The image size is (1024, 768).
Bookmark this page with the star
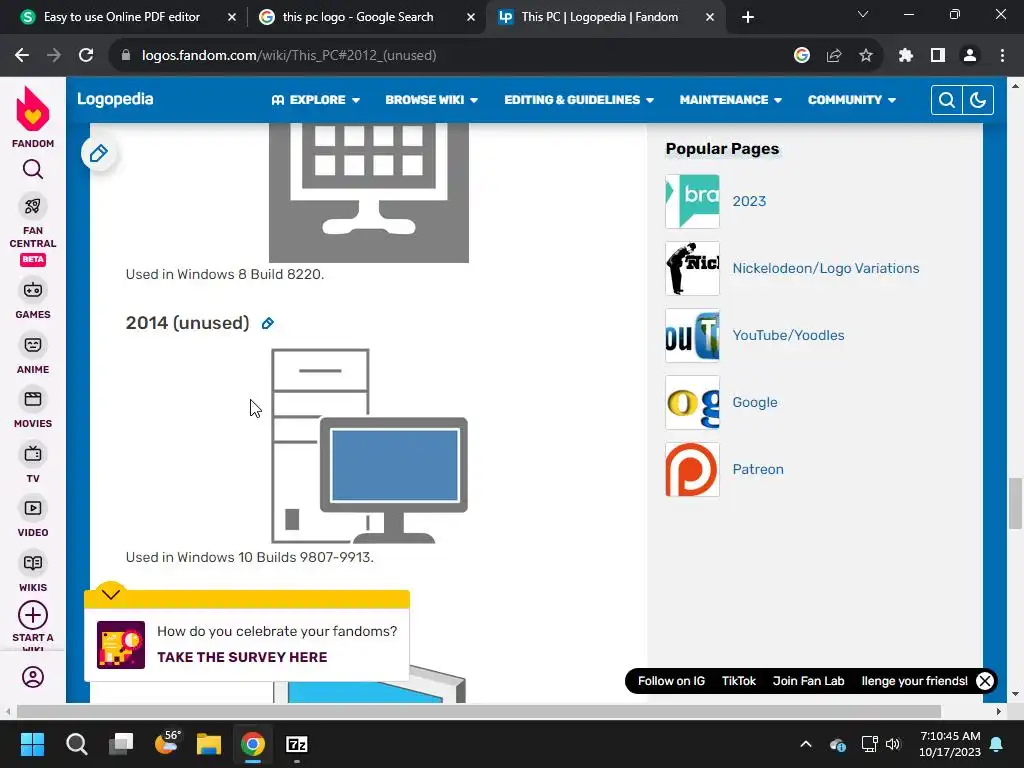pyautogui.click(x=866, y=56)
